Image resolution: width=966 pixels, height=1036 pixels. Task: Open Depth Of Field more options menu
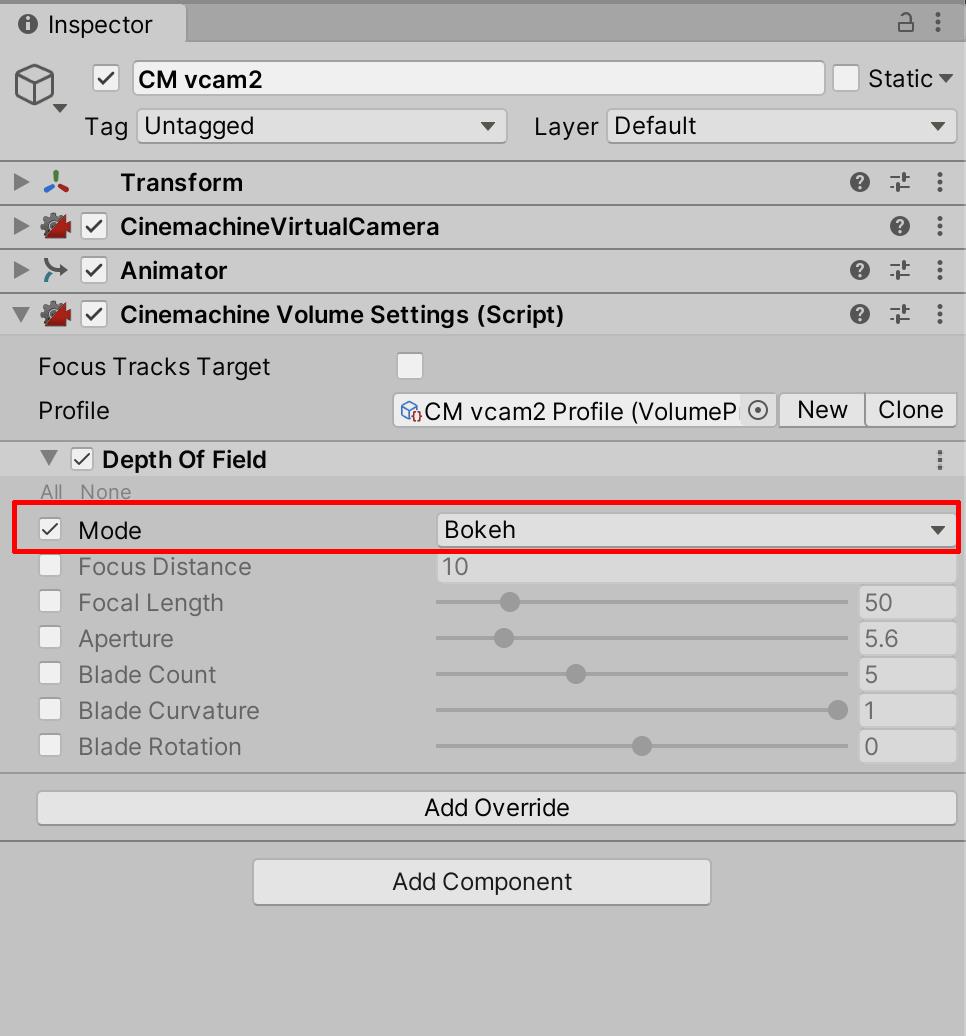(x=940, y=460)
